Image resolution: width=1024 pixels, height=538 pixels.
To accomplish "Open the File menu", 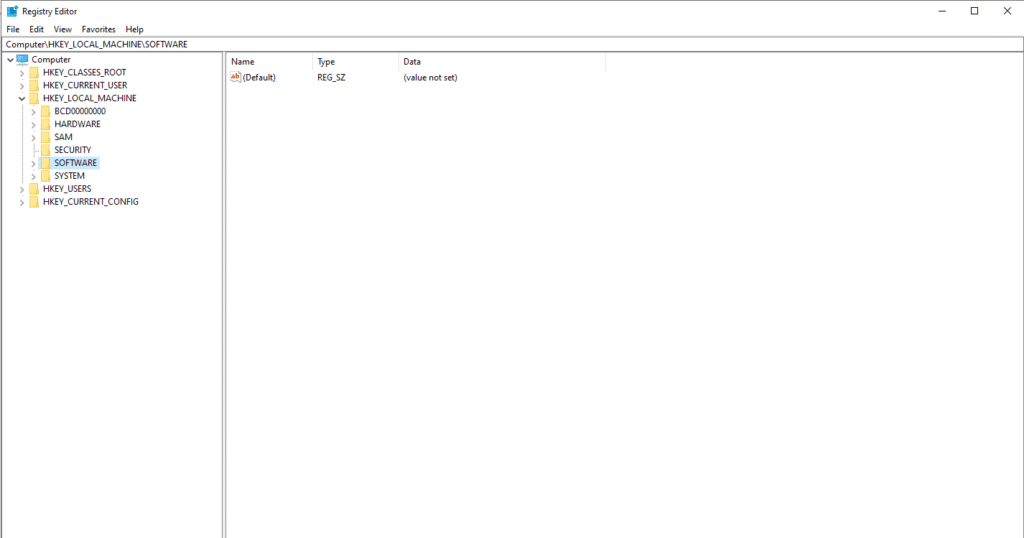I will (x=13, y=30).
